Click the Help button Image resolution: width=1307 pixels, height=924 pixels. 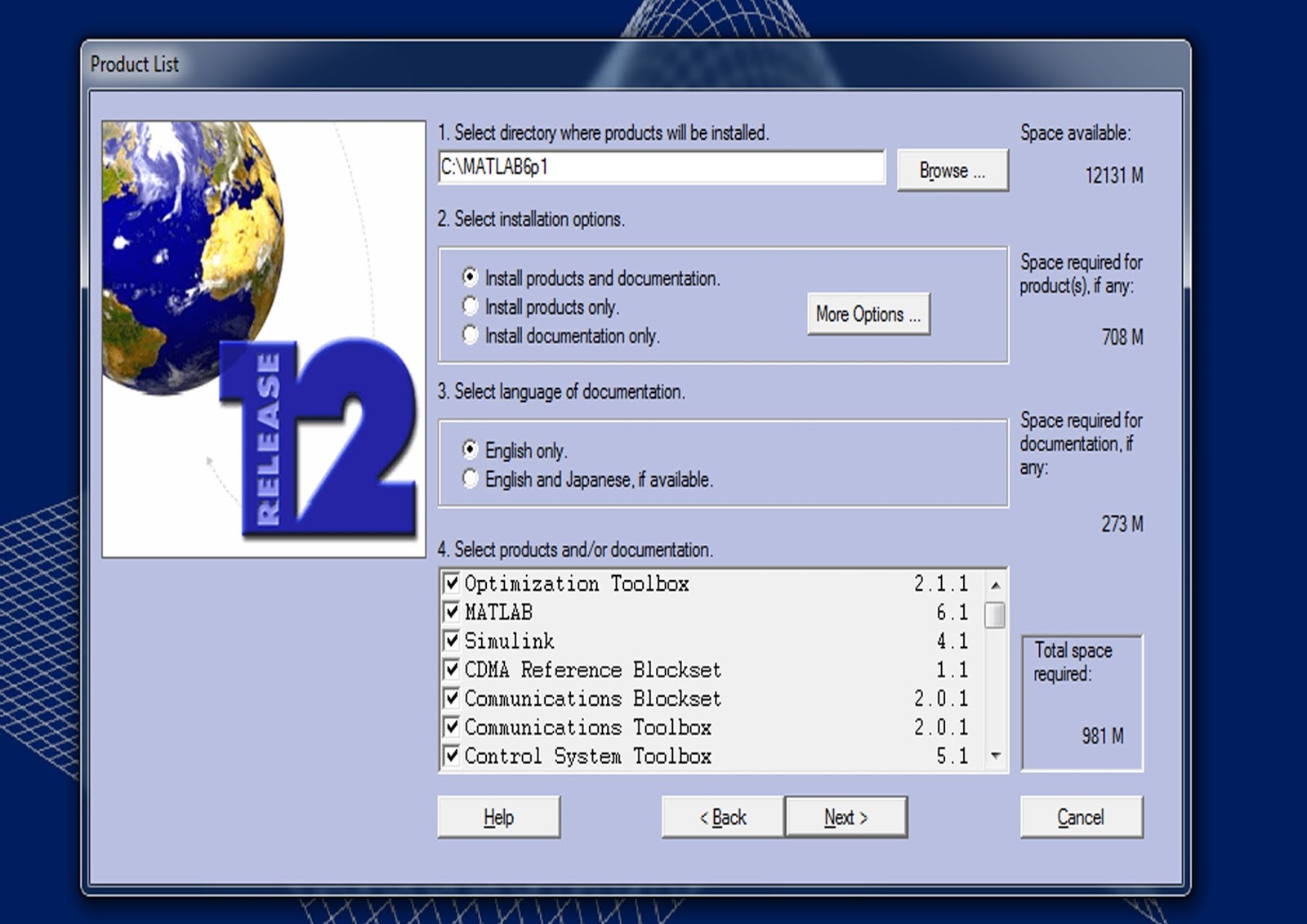(x=498, y=817)
